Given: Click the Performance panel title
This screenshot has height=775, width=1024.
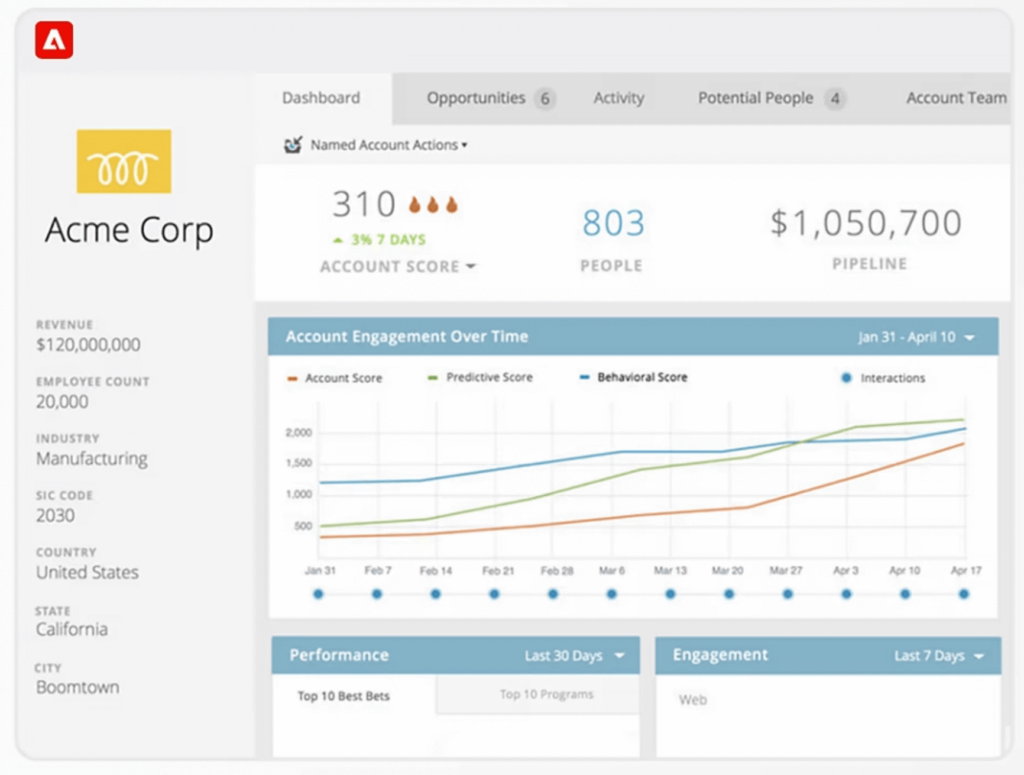Looking at the screenshot, I should click(339, 655).
